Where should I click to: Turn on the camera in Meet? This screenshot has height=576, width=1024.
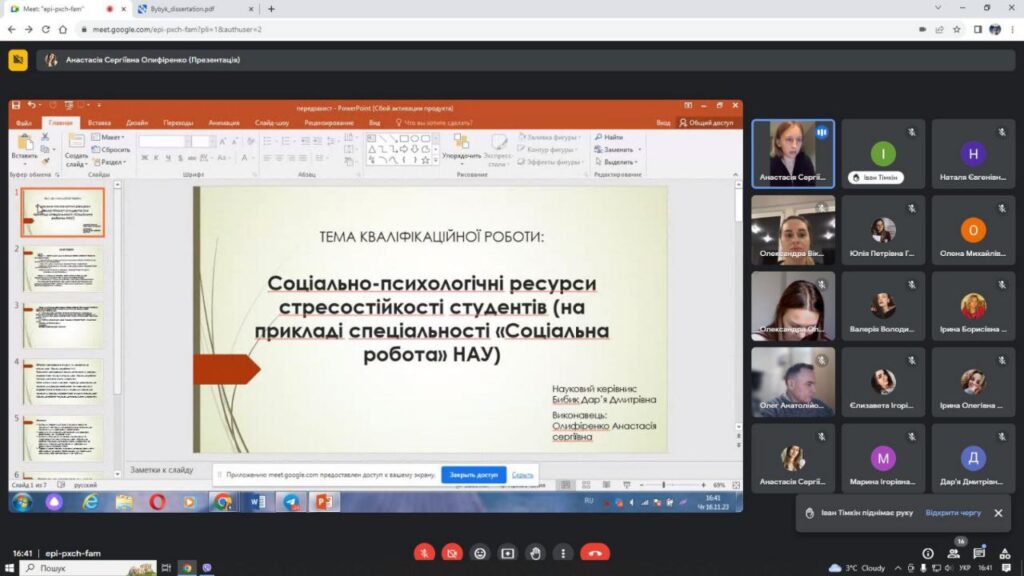[452, 552]
